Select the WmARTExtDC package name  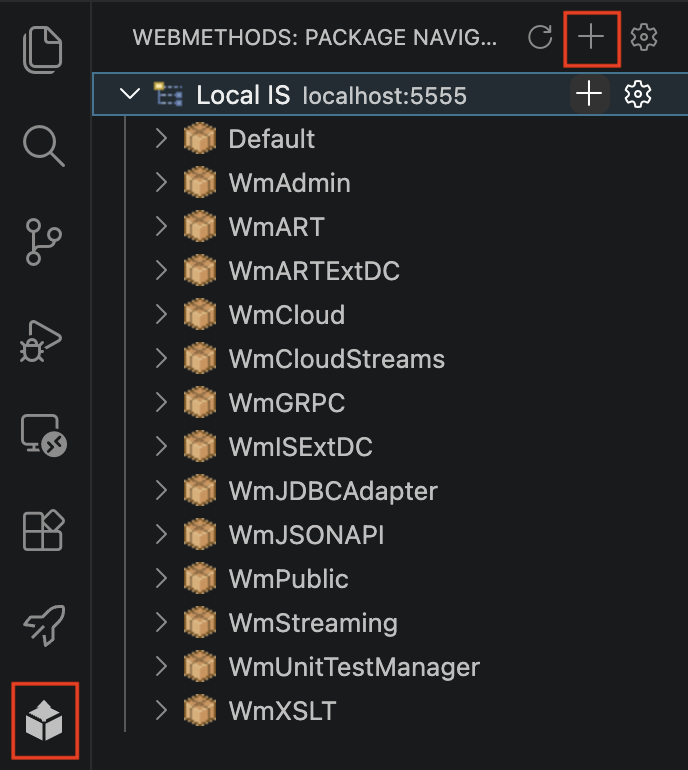pyautogui.click(x=314, y=271)
